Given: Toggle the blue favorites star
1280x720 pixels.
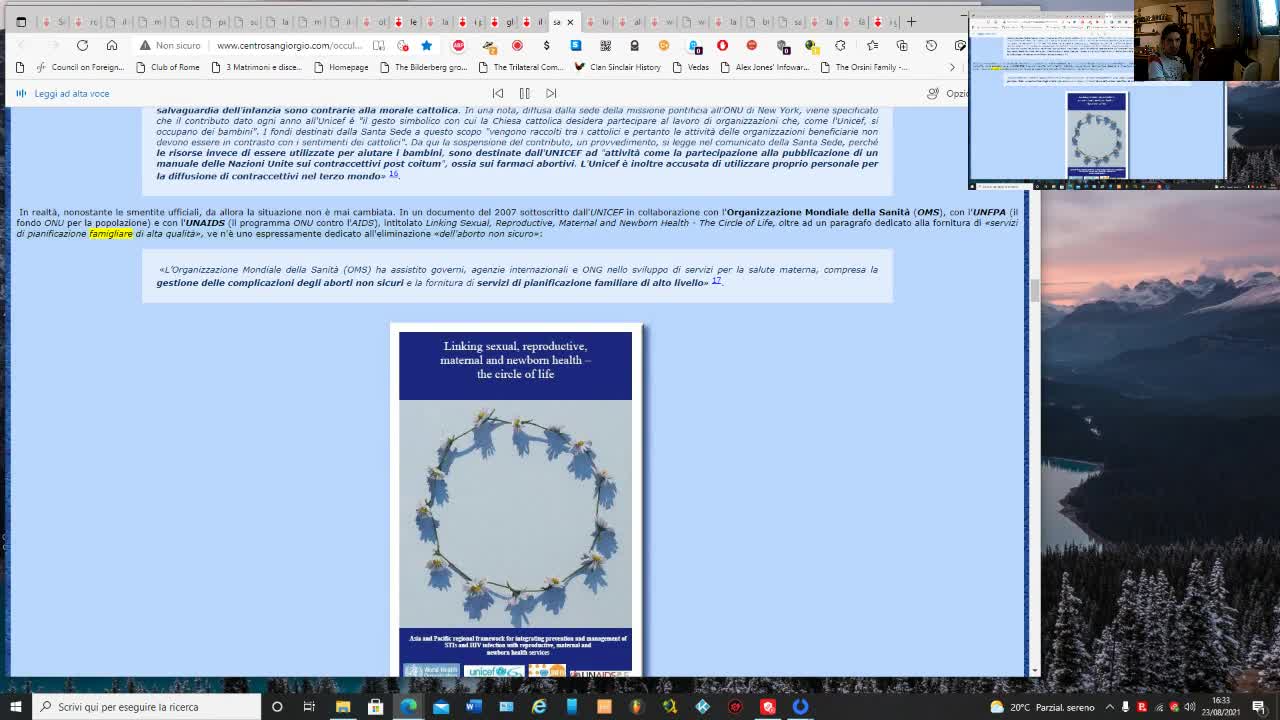Looking at the screenshot, I should coord(427,45).
